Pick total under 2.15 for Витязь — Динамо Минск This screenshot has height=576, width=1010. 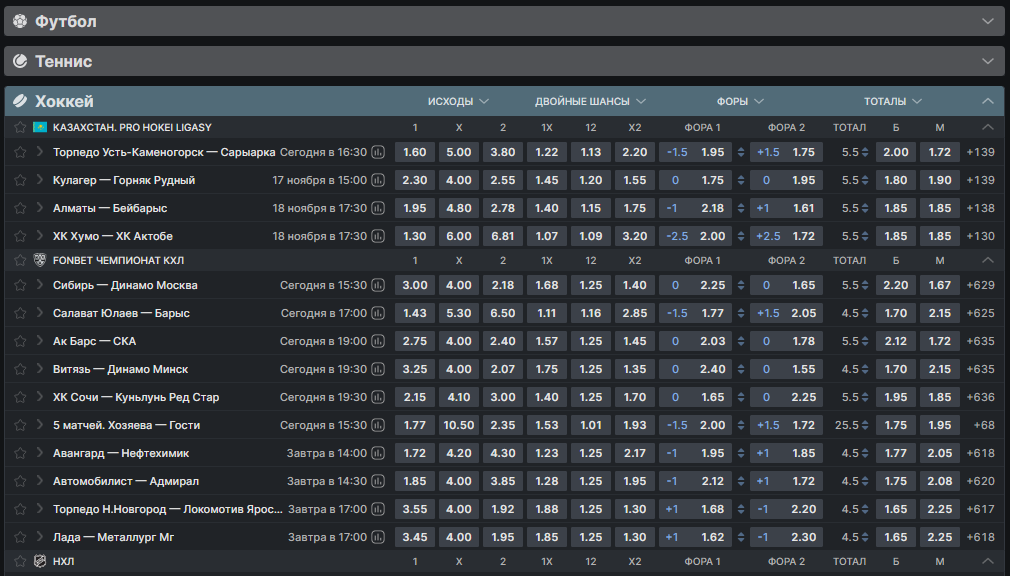pos(940,369)
